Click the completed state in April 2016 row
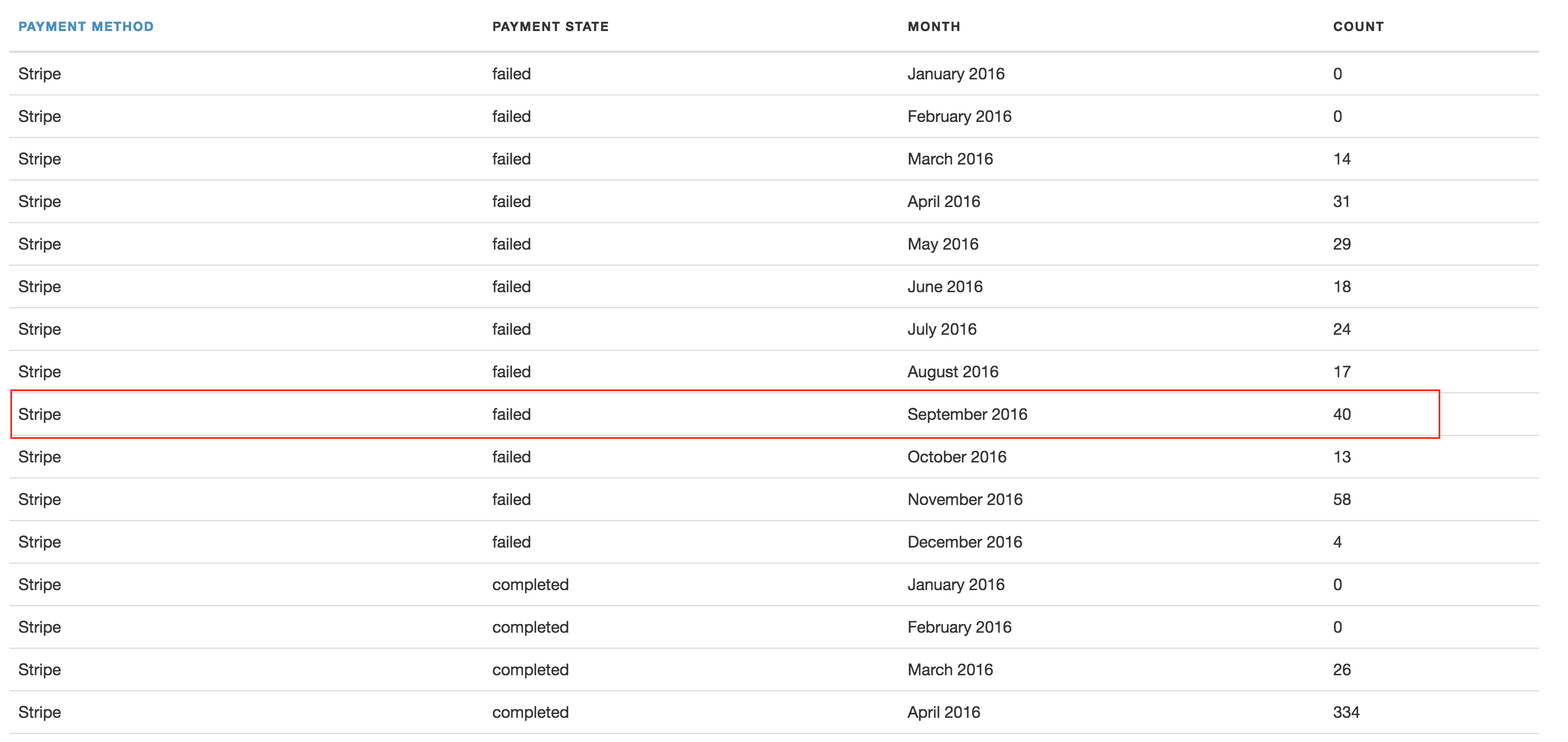The height and width of the screenshot is (742, 1568). pyautogui.click(x=530, y=713)
